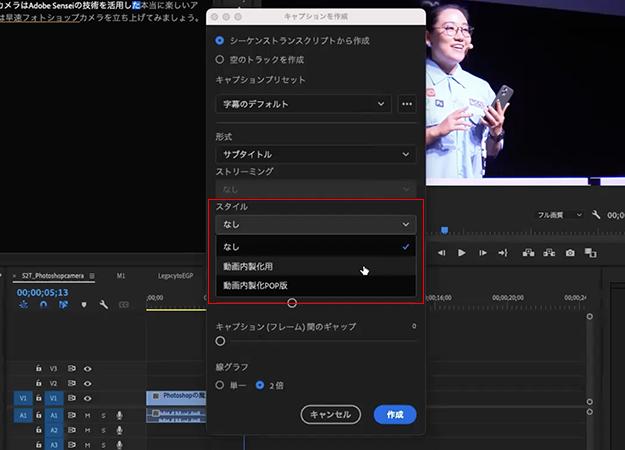Toggle V1 source patching button

coord(23,398)
